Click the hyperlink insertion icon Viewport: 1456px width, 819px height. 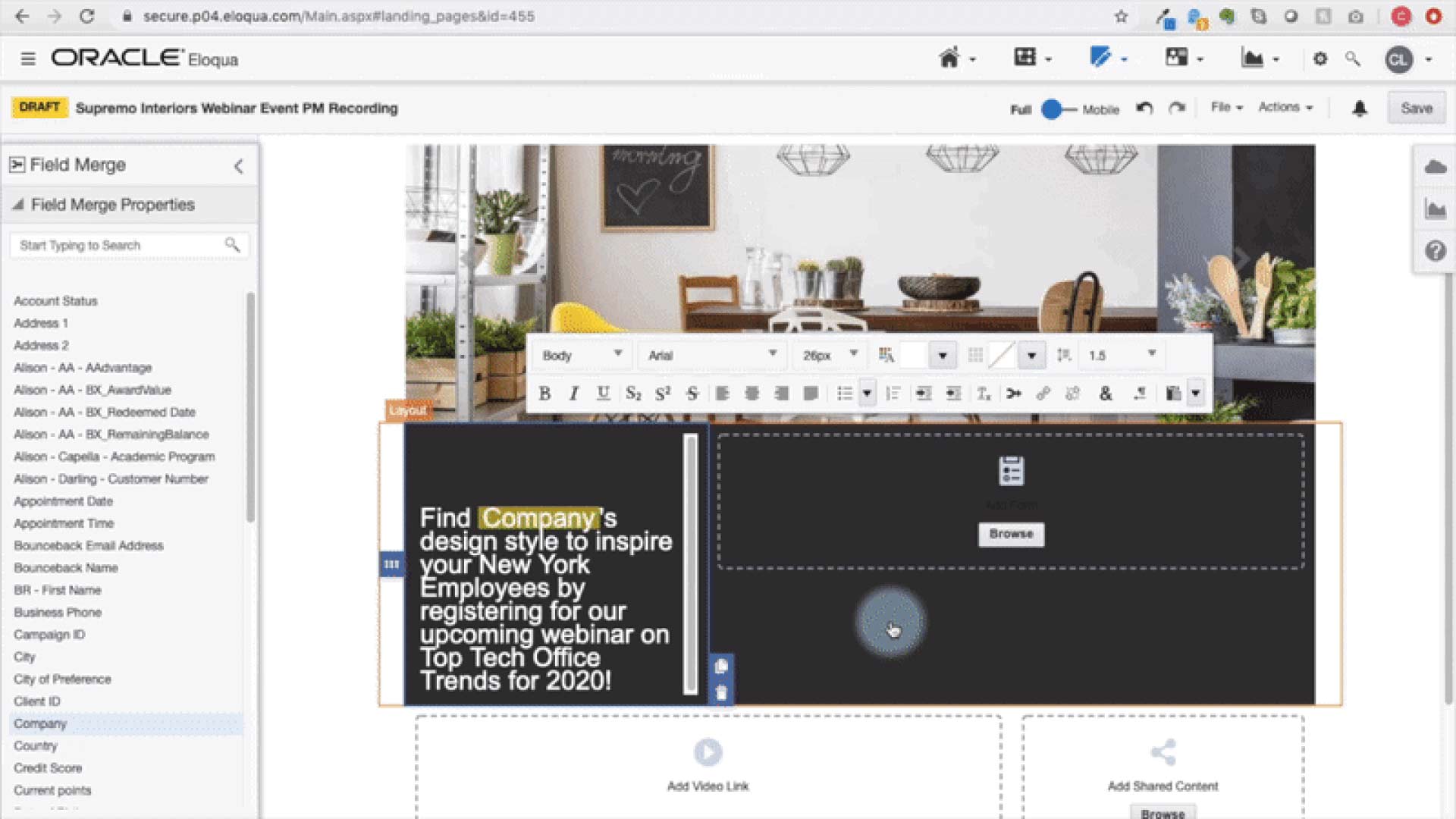pyautogui.click(x=1046, y=393)
